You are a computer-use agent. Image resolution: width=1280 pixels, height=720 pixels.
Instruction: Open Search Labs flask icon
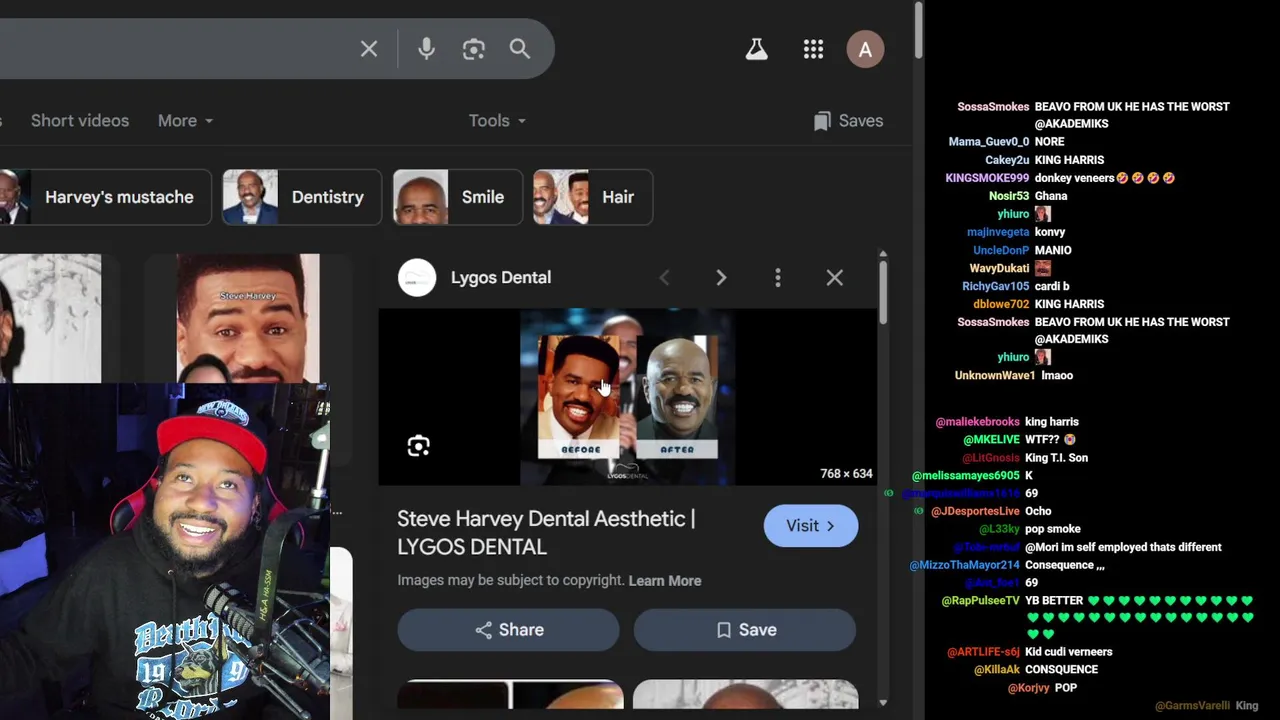pos(757,49)
